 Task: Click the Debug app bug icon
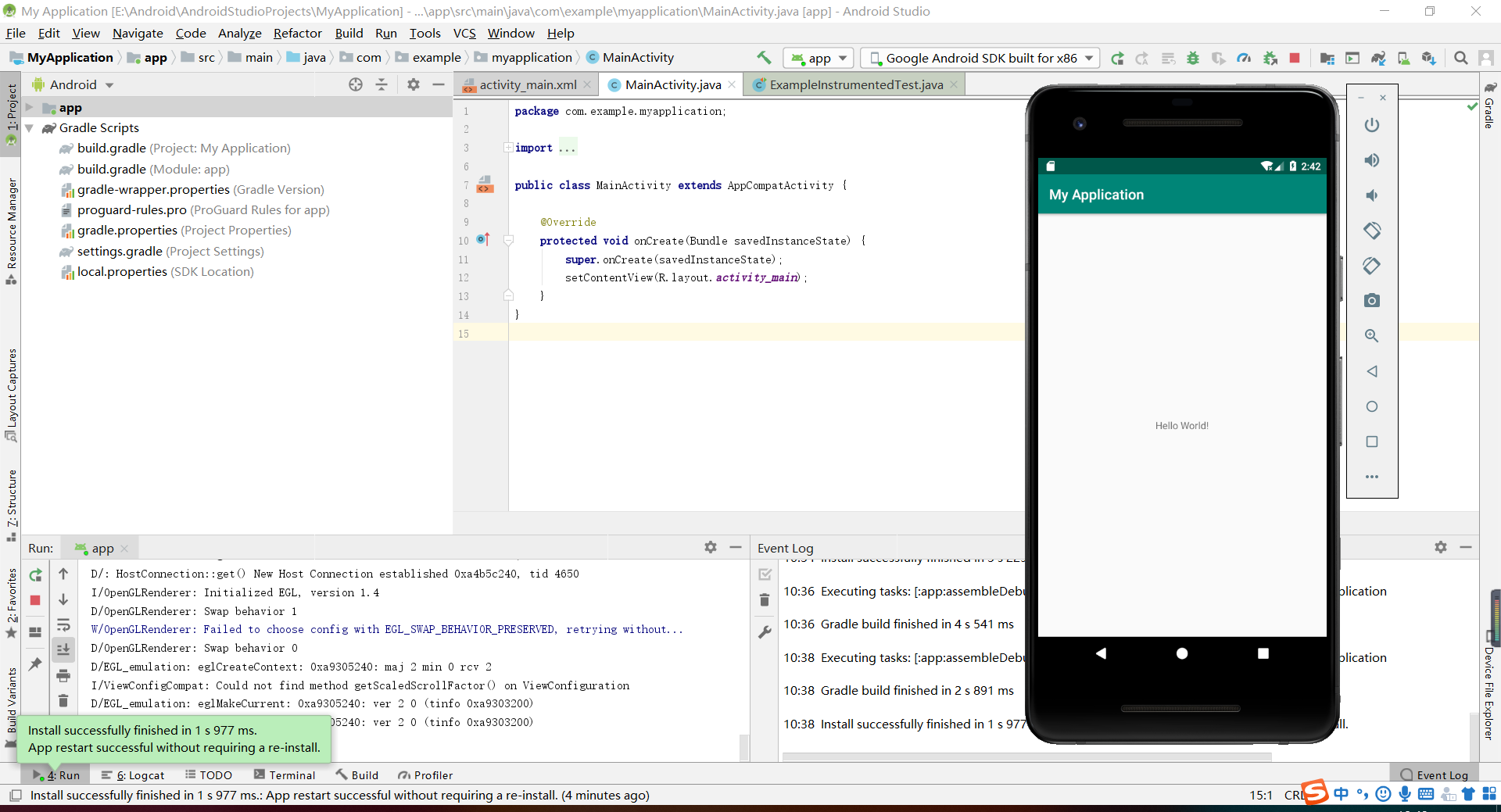(1193, 58)
